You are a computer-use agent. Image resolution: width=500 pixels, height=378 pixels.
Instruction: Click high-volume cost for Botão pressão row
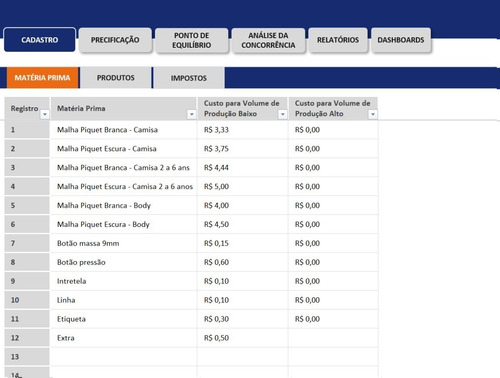pos(333,262)
